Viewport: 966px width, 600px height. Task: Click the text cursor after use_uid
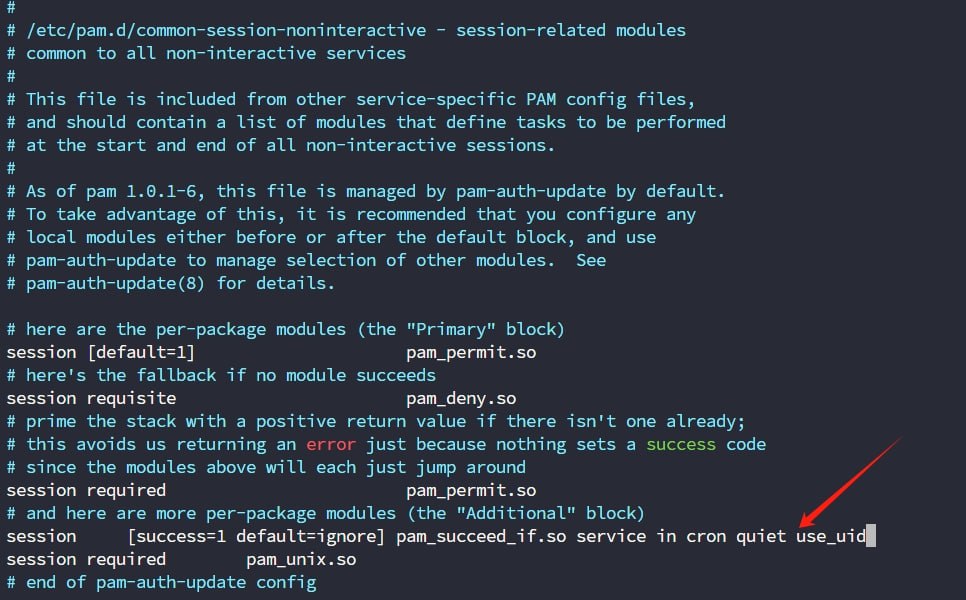tap(871, 536)
